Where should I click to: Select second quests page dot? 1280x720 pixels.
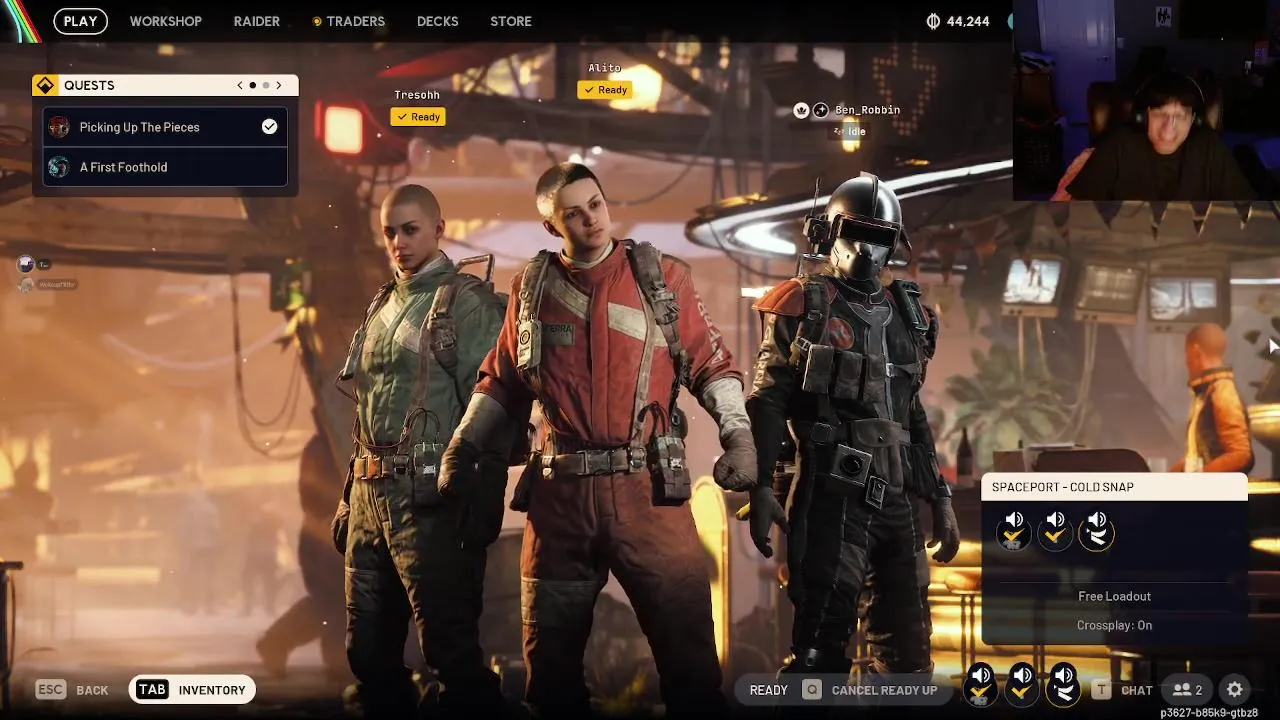click(x=266, y=85)
